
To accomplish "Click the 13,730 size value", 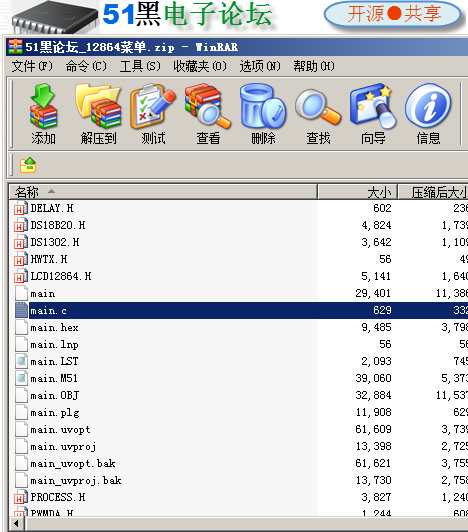I will (373, 480).
